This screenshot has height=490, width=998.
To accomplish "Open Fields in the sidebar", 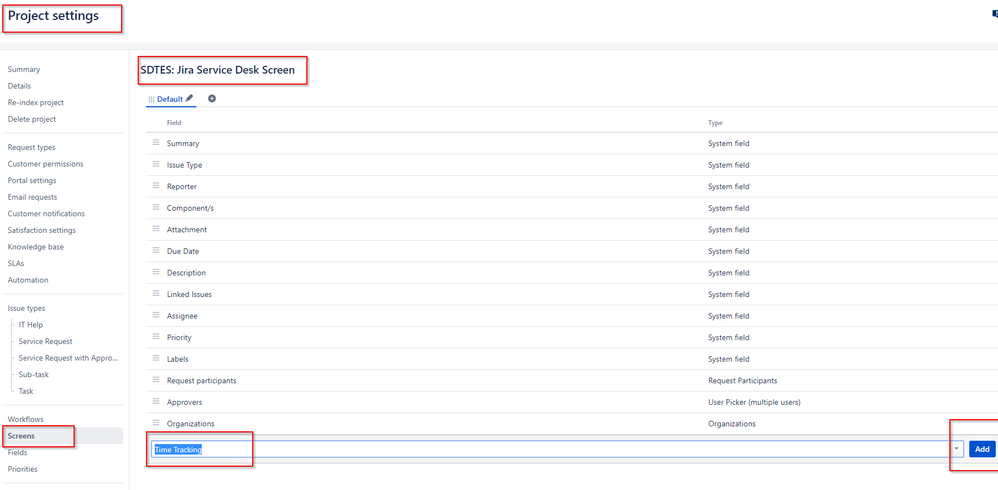I will 17,452.
